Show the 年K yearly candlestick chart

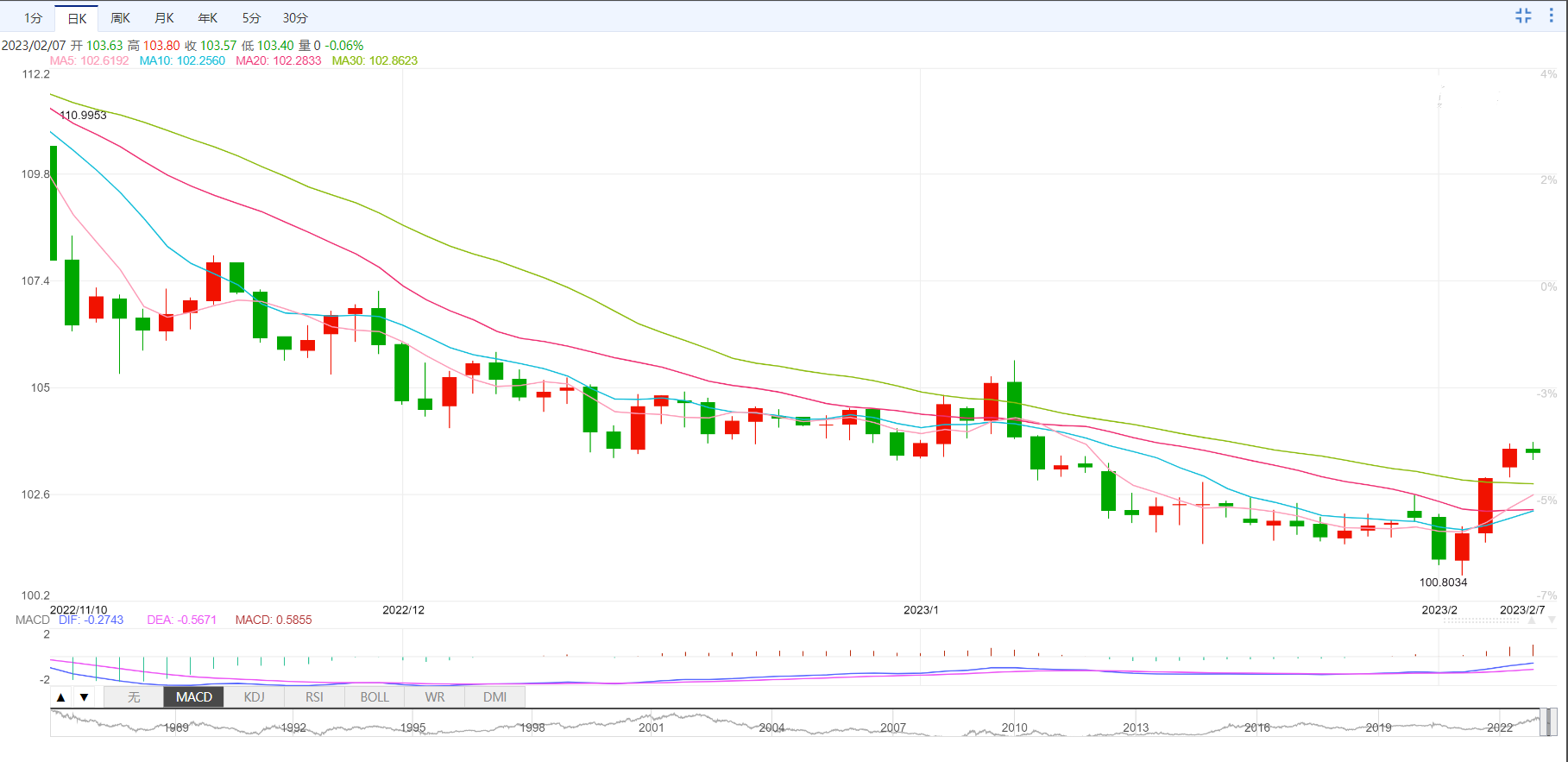(x=208, y=18)
